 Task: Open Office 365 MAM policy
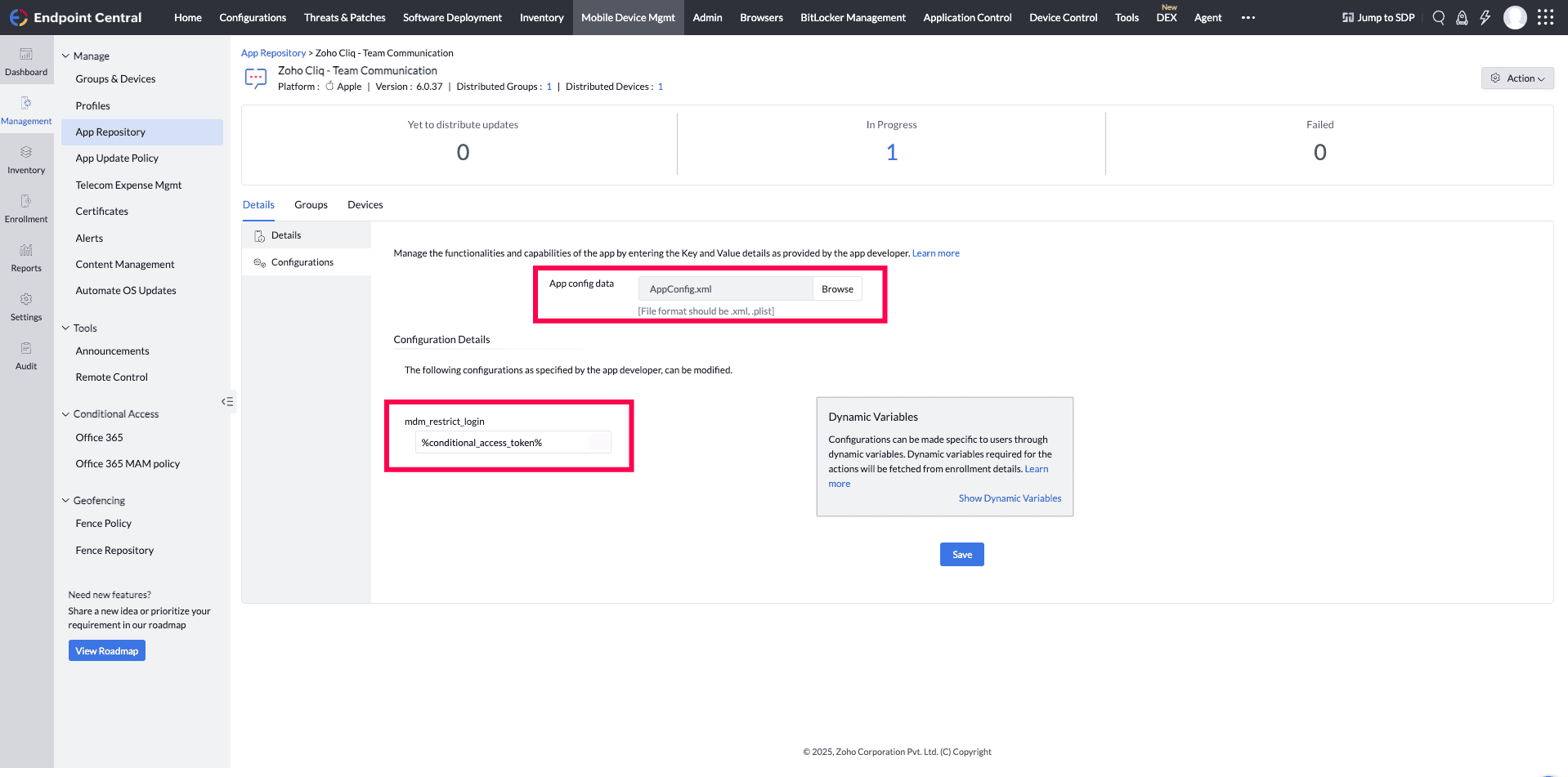point(128,464)
